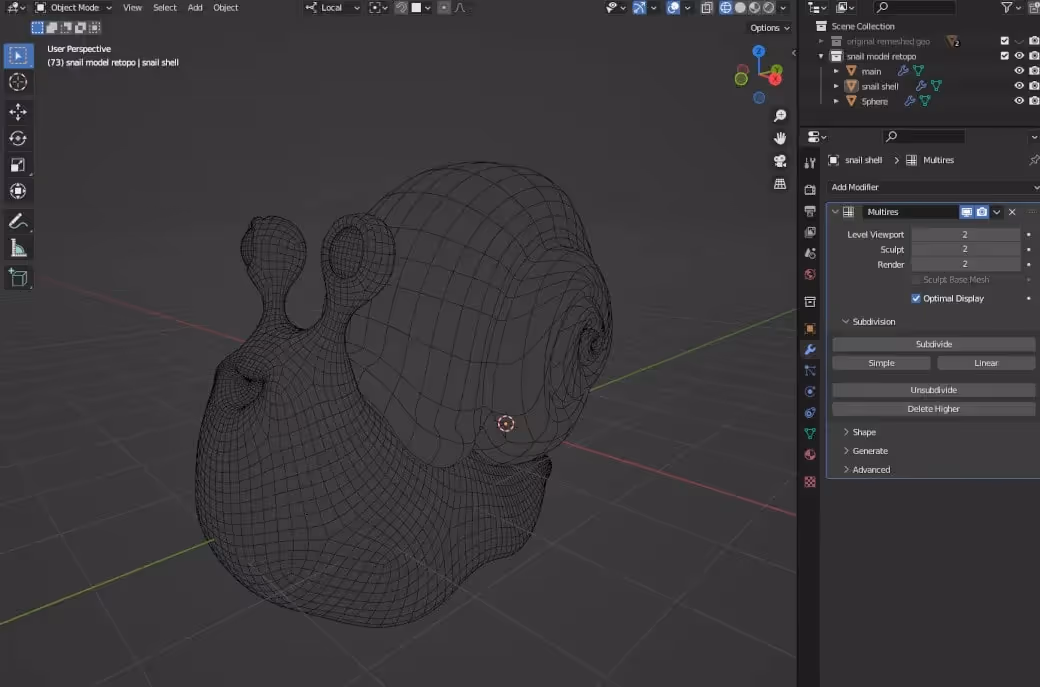The width and height of the screenshot is (1040, 687).
Task: Click the Subdivide button
Action: pyautogui.click(x=933, y=344)
